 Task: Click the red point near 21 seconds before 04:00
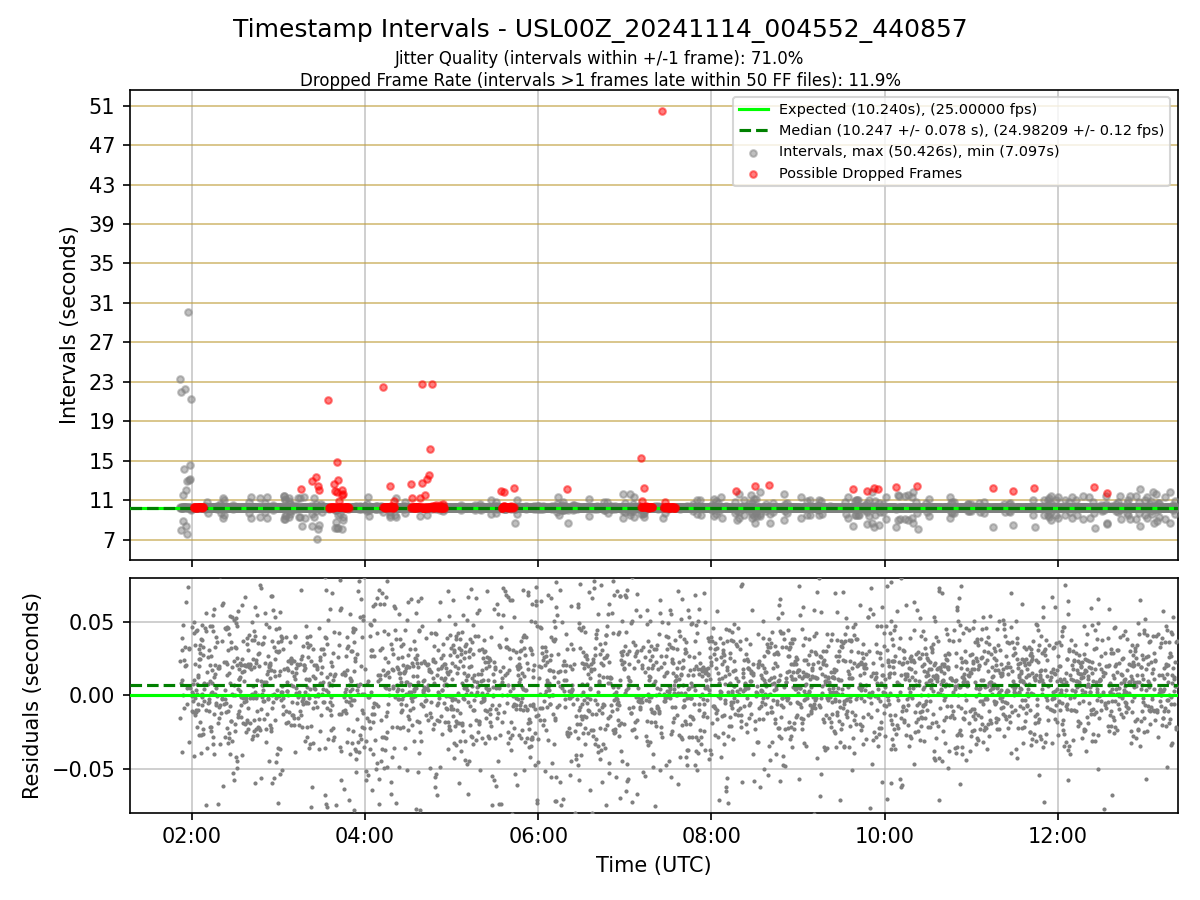click(328, 400)
